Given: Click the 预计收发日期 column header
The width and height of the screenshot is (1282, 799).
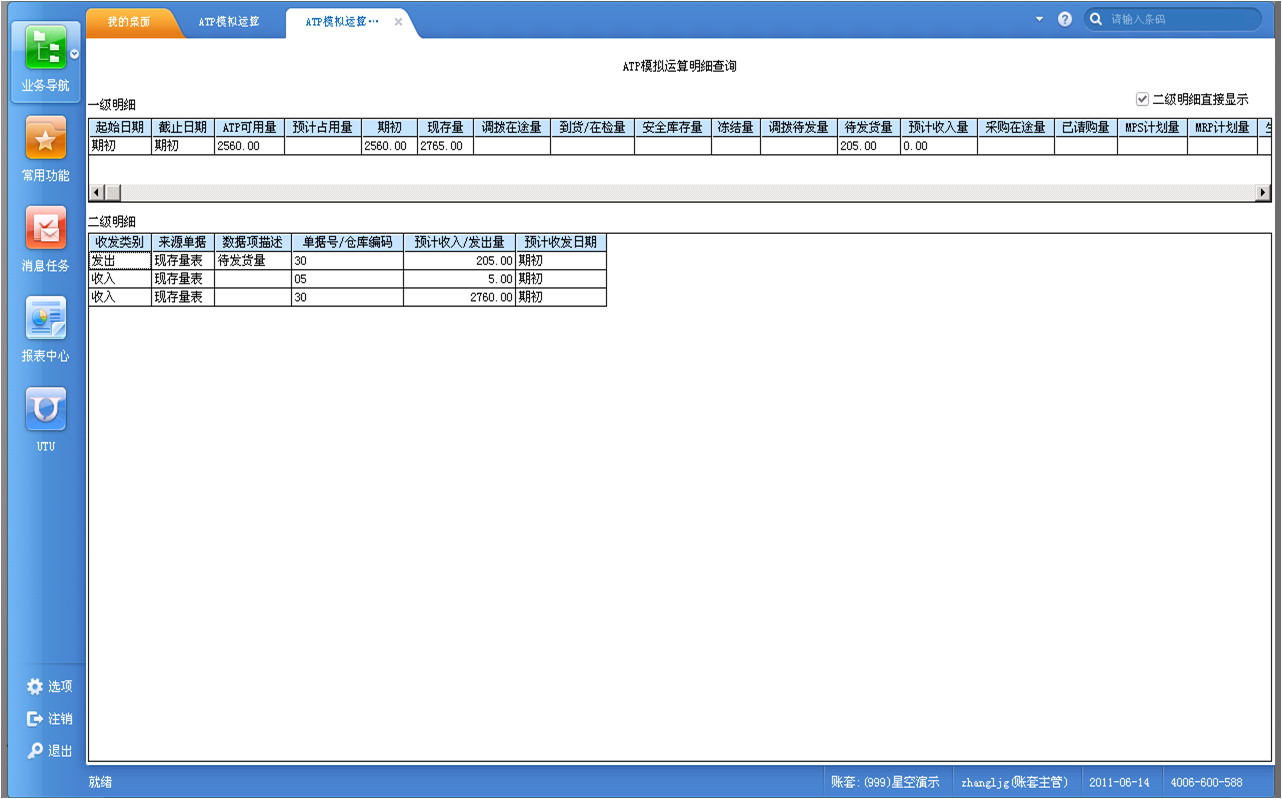Looking at the screenshot, I should (x=560, y=242).
